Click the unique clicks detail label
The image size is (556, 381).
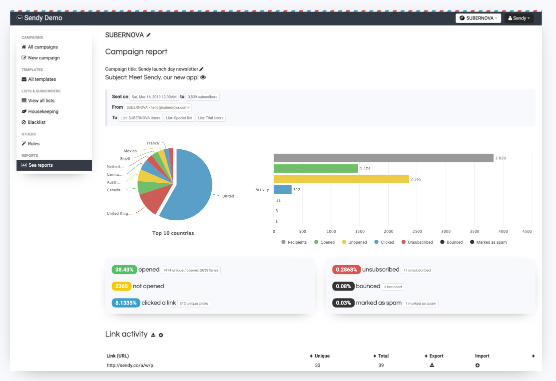click(194, 304)
